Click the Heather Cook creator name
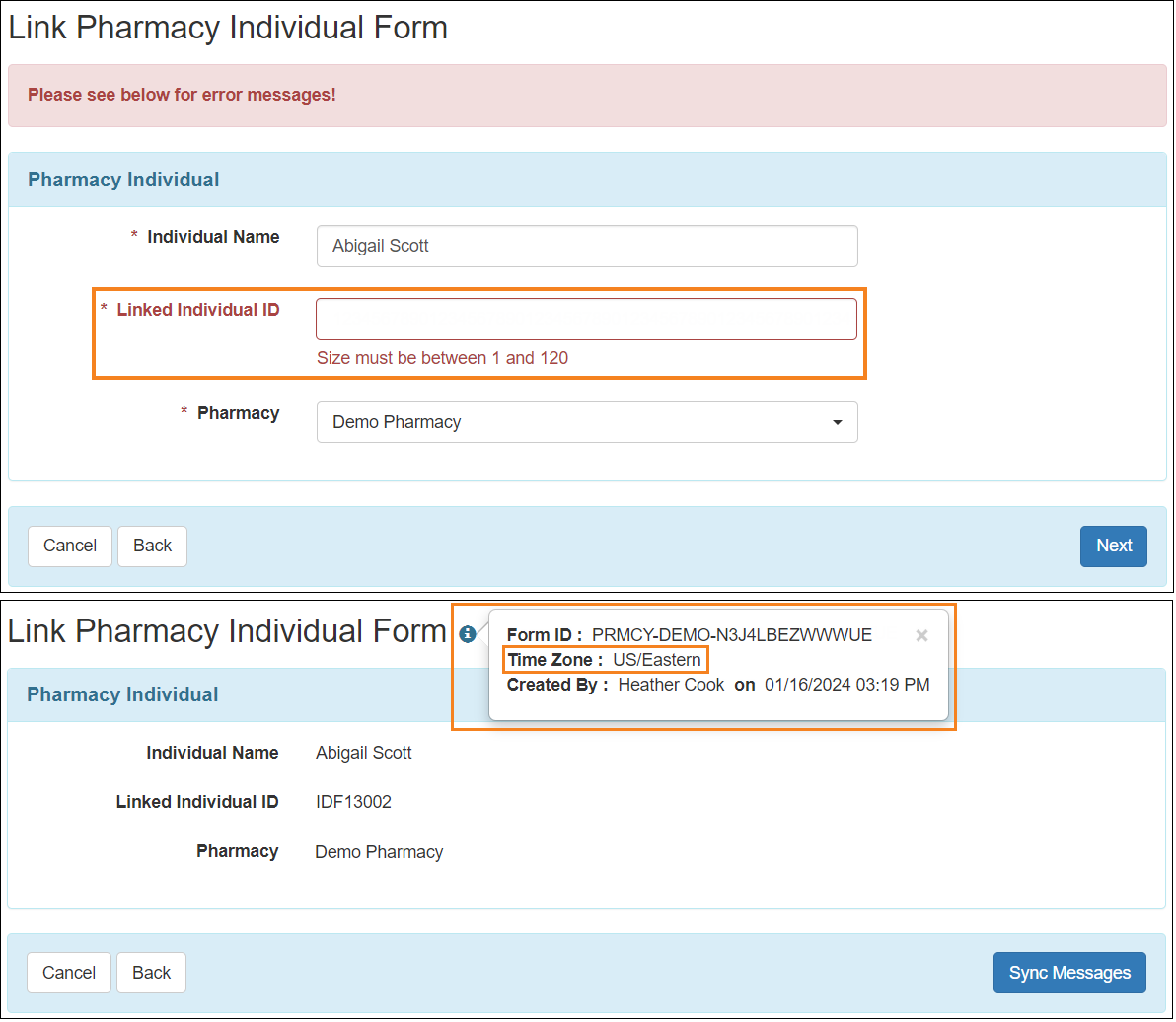The height and width of the screenshot is (1022, 1176). tap(671, 685)
